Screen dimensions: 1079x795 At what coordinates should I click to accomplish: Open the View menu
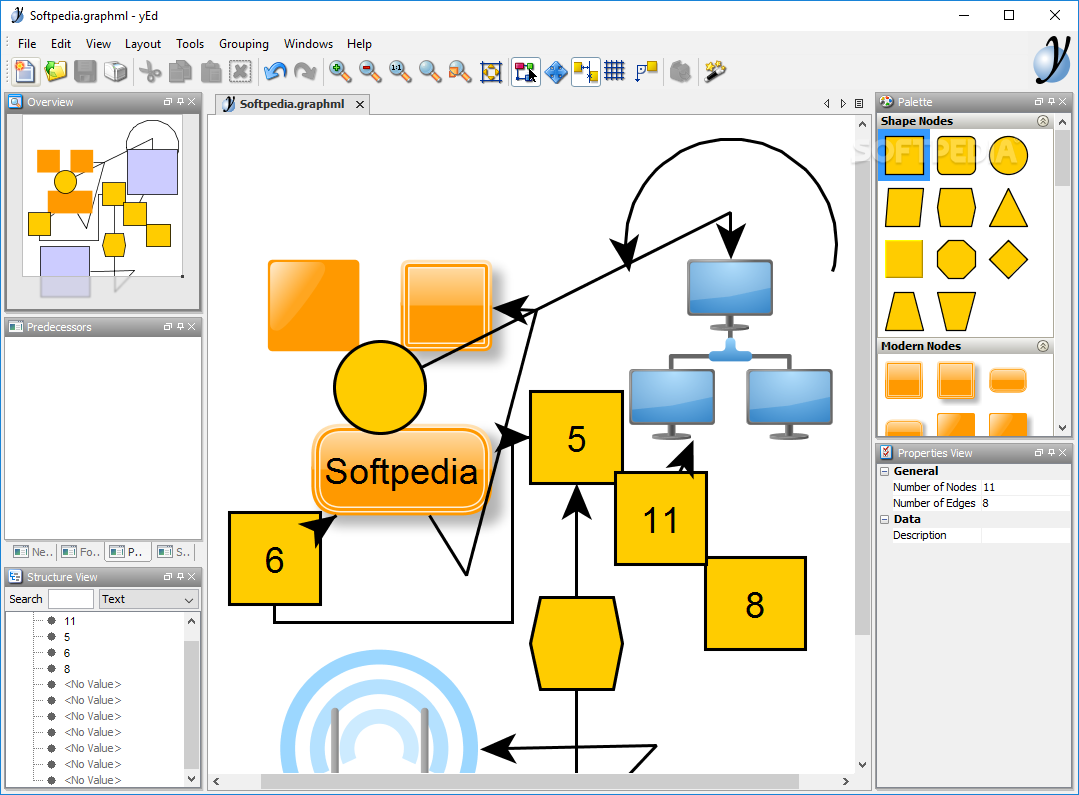pyautogui.click(x=98, y=43)
